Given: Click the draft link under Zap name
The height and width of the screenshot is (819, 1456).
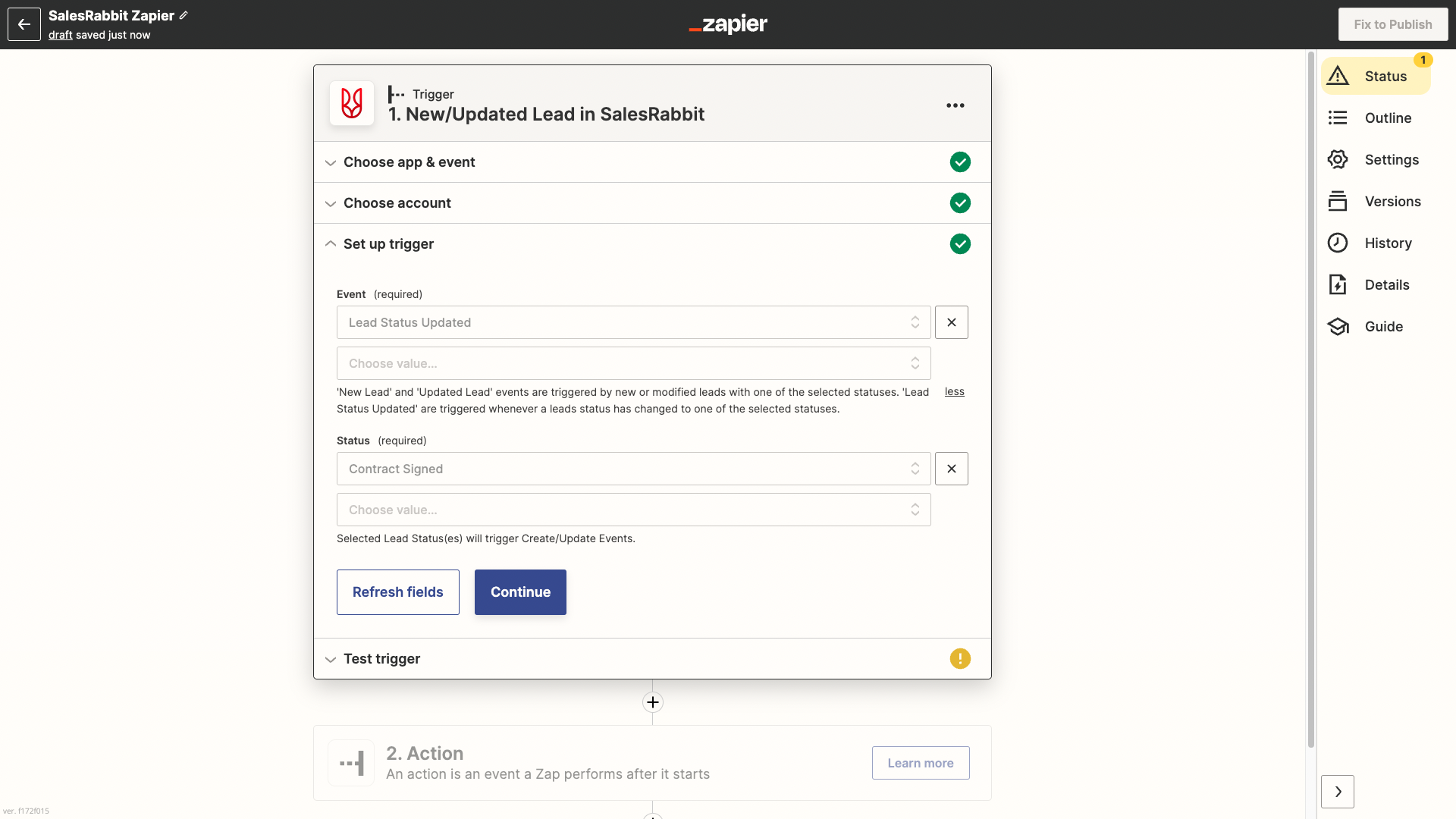Looking at the screenshot, I should coord(61,35).
